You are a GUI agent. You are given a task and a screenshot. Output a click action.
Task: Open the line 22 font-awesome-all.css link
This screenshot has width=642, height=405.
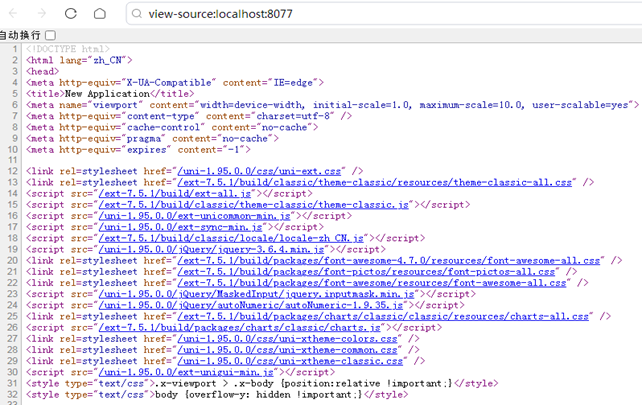(372, 283)
